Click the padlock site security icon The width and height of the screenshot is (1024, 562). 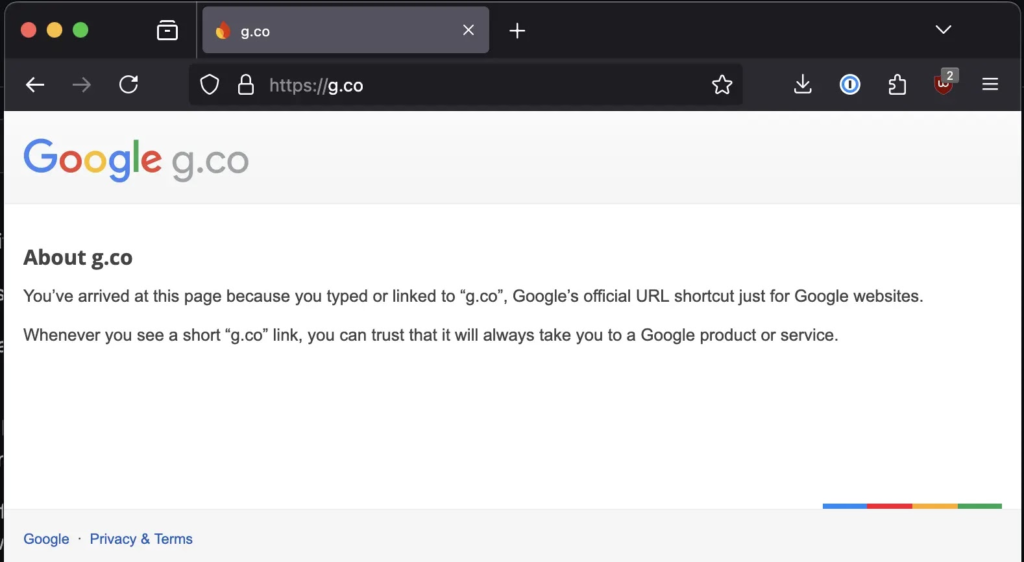(x=245, y=85)
